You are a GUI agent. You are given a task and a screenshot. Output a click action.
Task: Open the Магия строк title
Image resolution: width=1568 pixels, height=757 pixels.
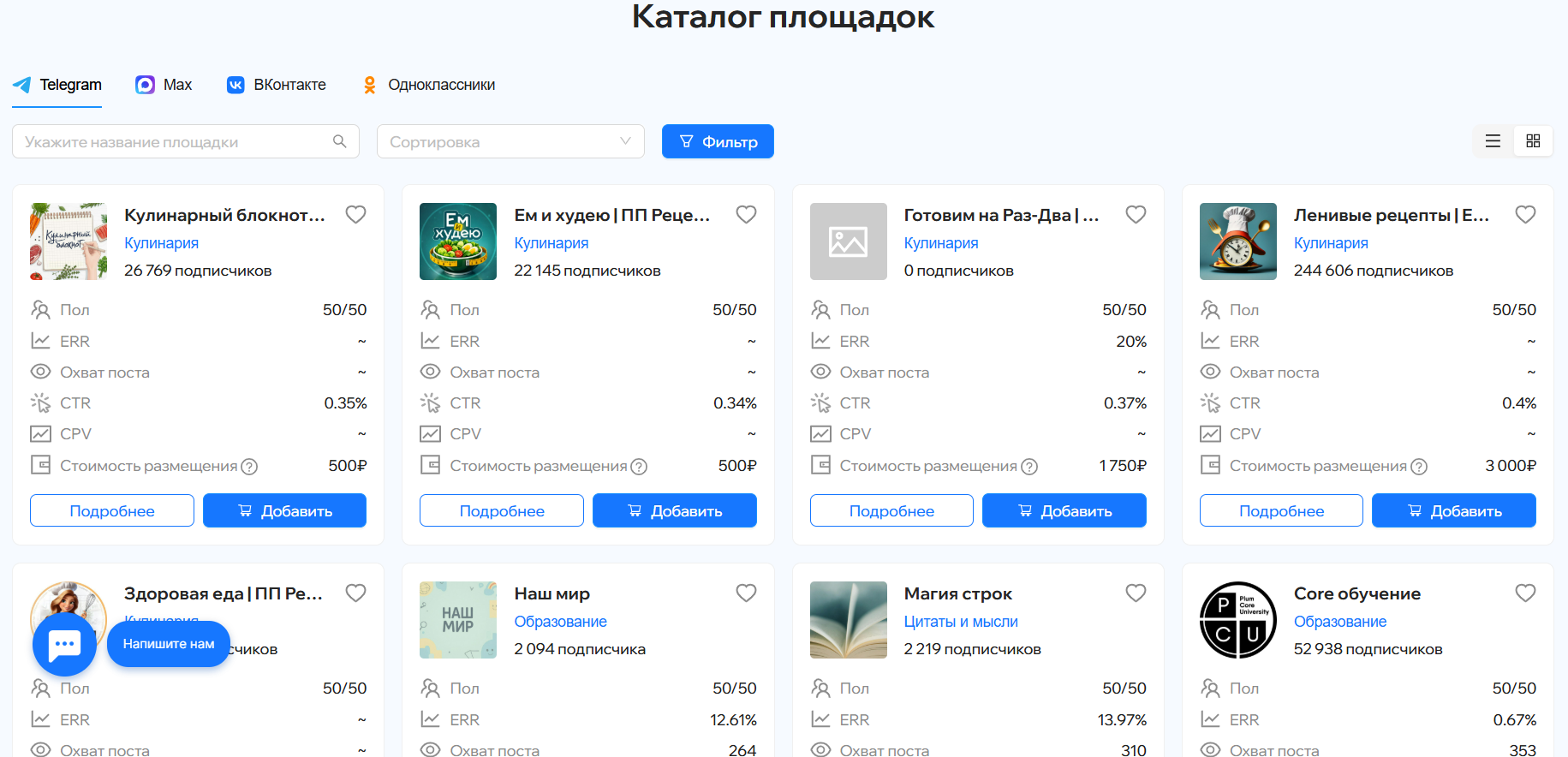(958, 593)
